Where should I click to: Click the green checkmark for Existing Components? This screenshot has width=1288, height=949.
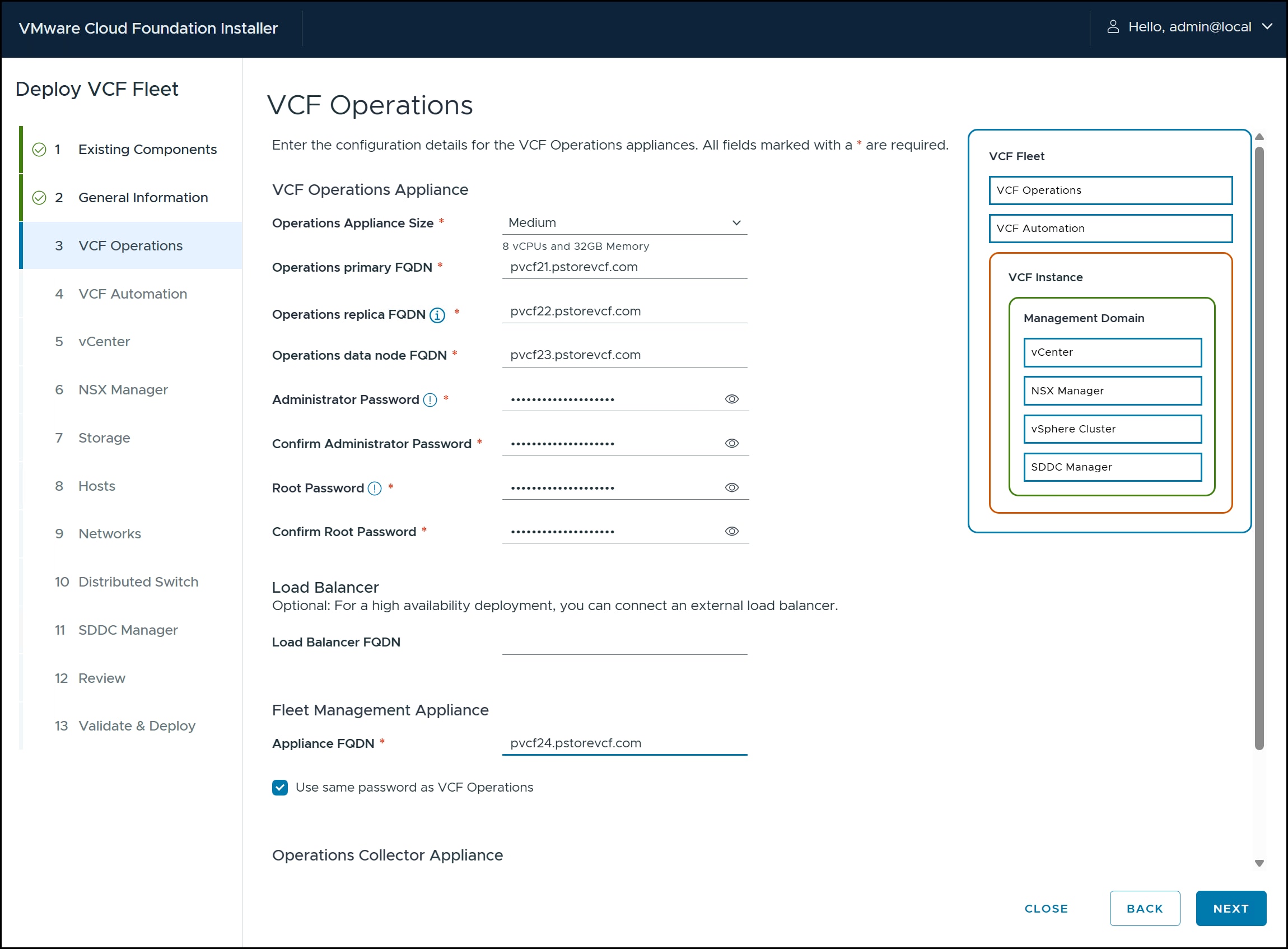(39, 150)
